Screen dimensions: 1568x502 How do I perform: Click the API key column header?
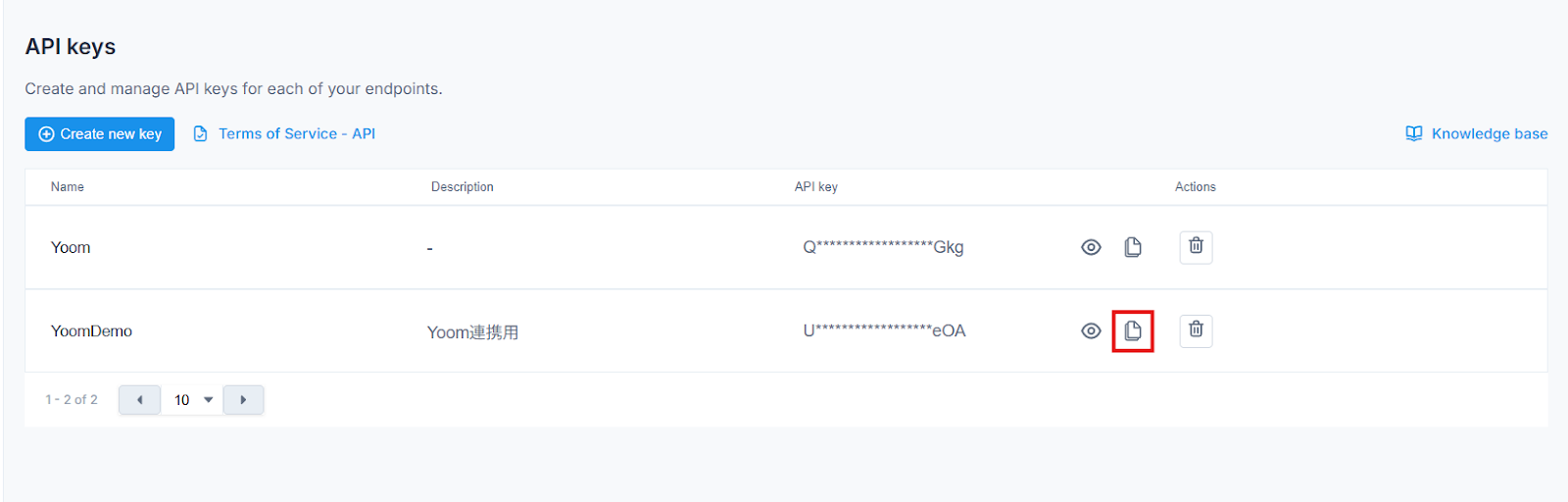816,186
